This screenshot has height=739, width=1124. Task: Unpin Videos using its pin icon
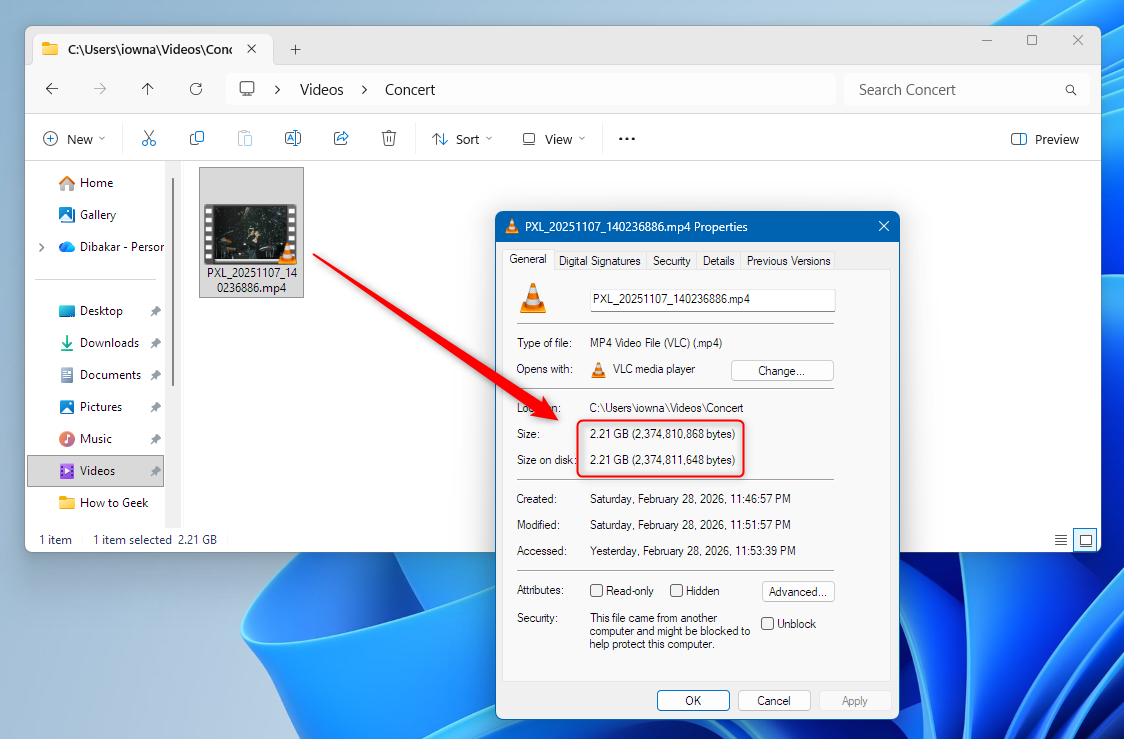[x=156, y=471]
